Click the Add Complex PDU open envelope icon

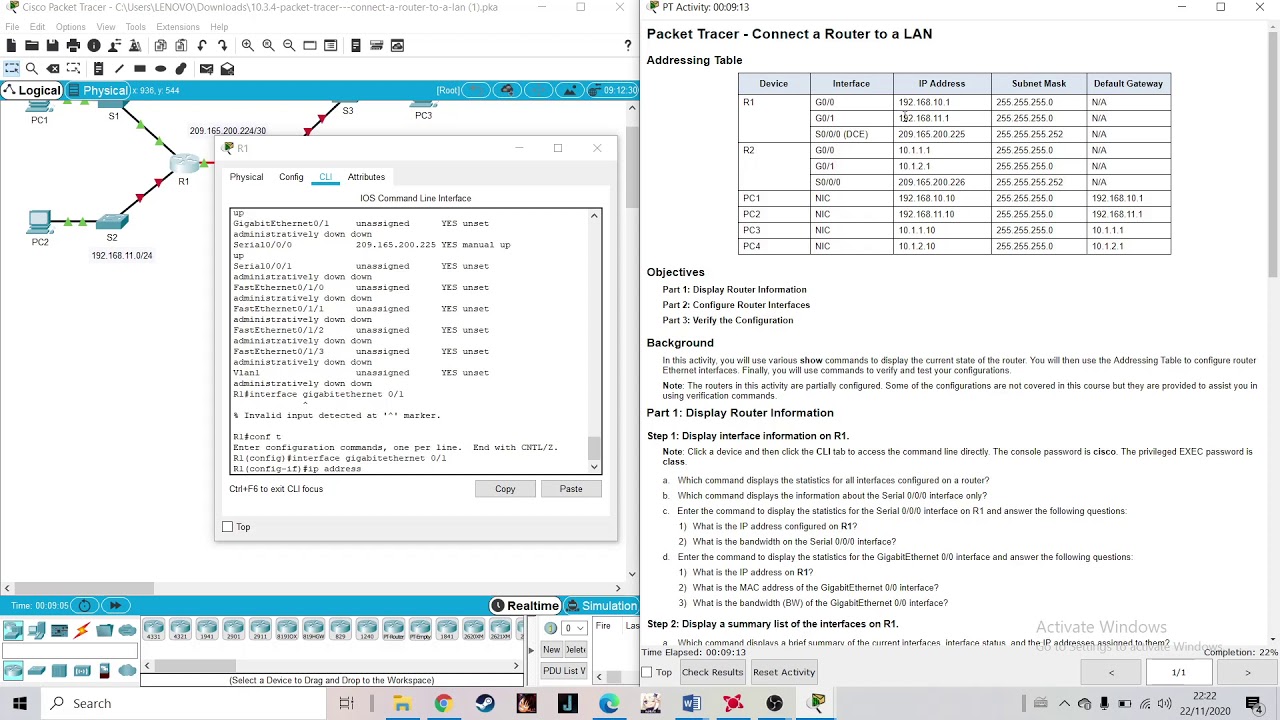227,68
